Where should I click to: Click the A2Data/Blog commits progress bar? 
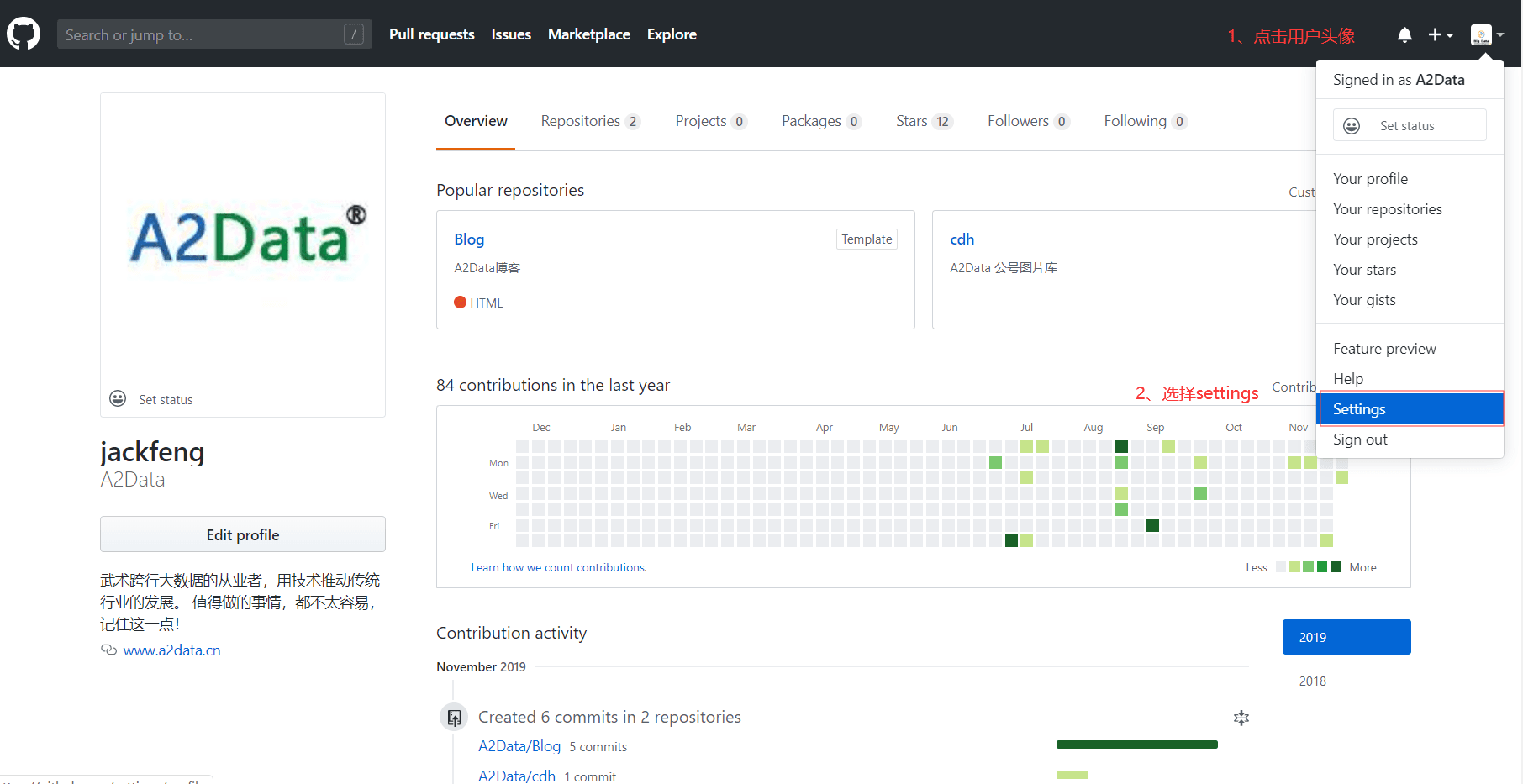coord(1136,745)
